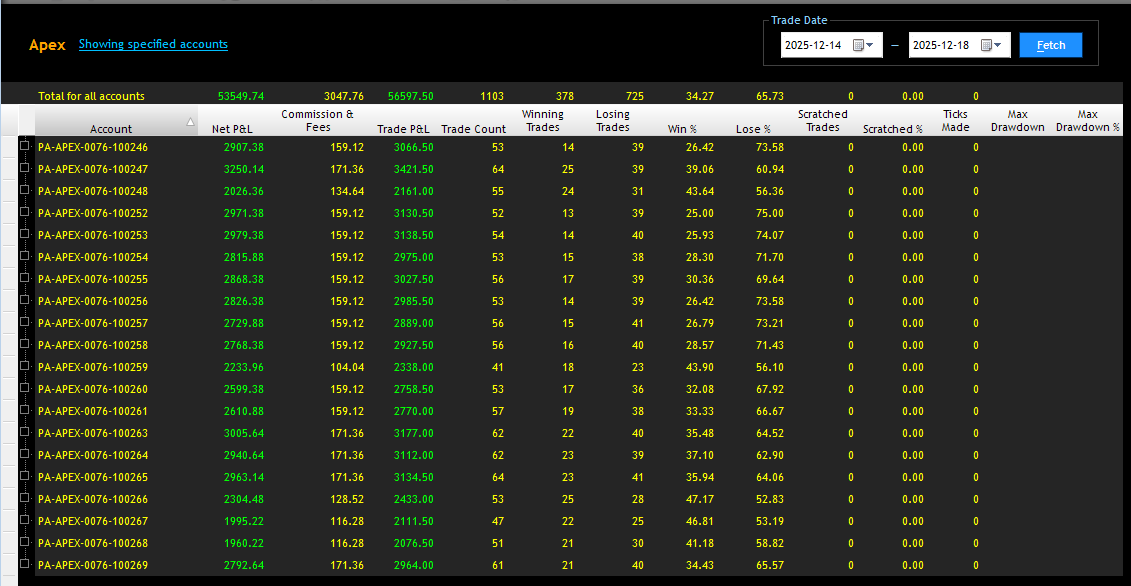Image resolution: width=1131 pixels, height=586 pixels.
Task: Expand row PA-APEX-0076-100263
Action: (25, 432)
